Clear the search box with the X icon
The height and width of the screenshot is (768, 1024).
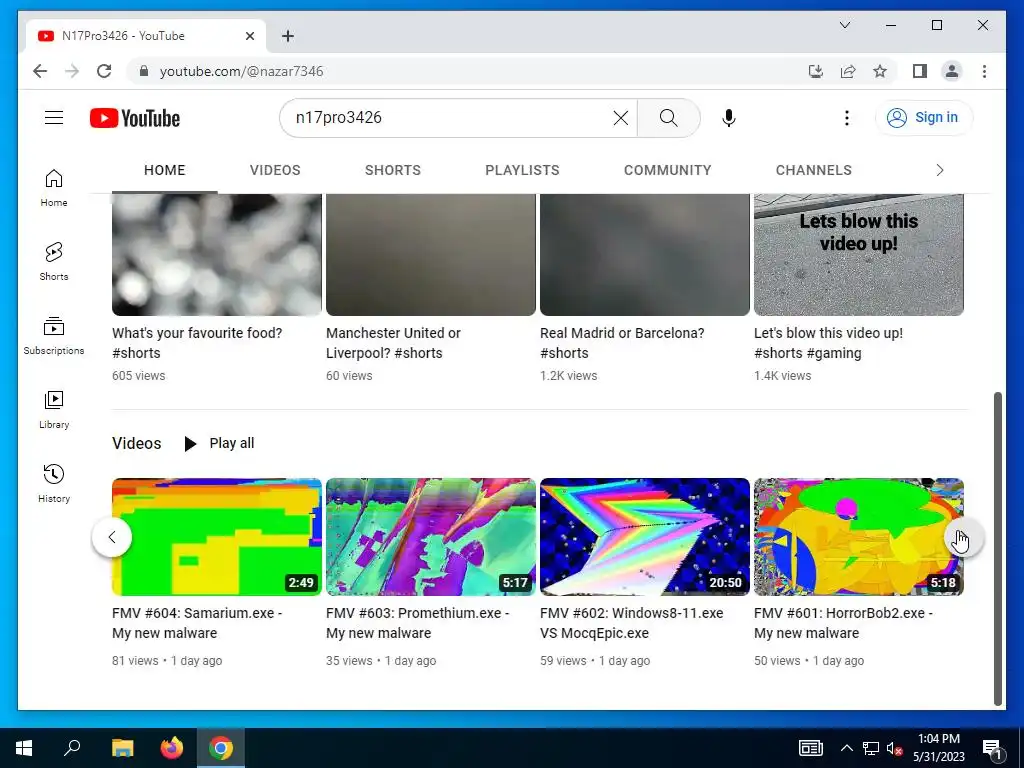pyautogui.click(x=620, y=118)
